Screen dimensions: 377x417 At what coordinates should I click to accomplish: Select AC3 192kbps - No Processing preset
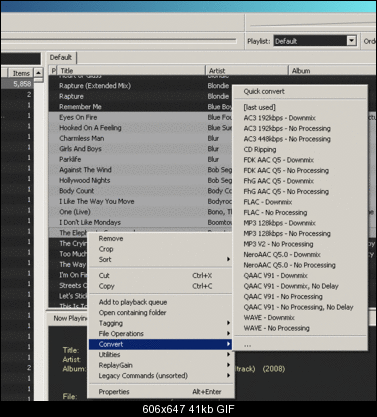click(x=300, y=128)
